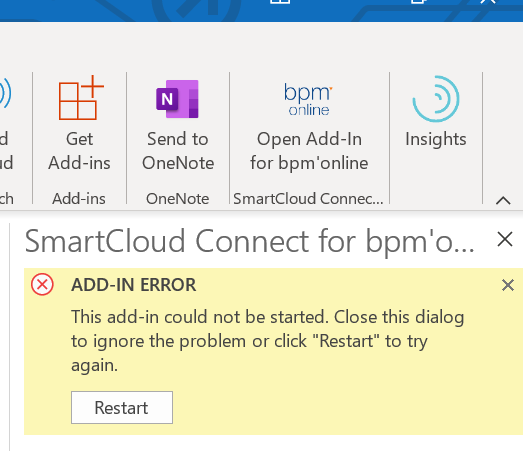Click the Get Add-ins grid icon
The width and height of the screenshot is (523, 451).
81,97
